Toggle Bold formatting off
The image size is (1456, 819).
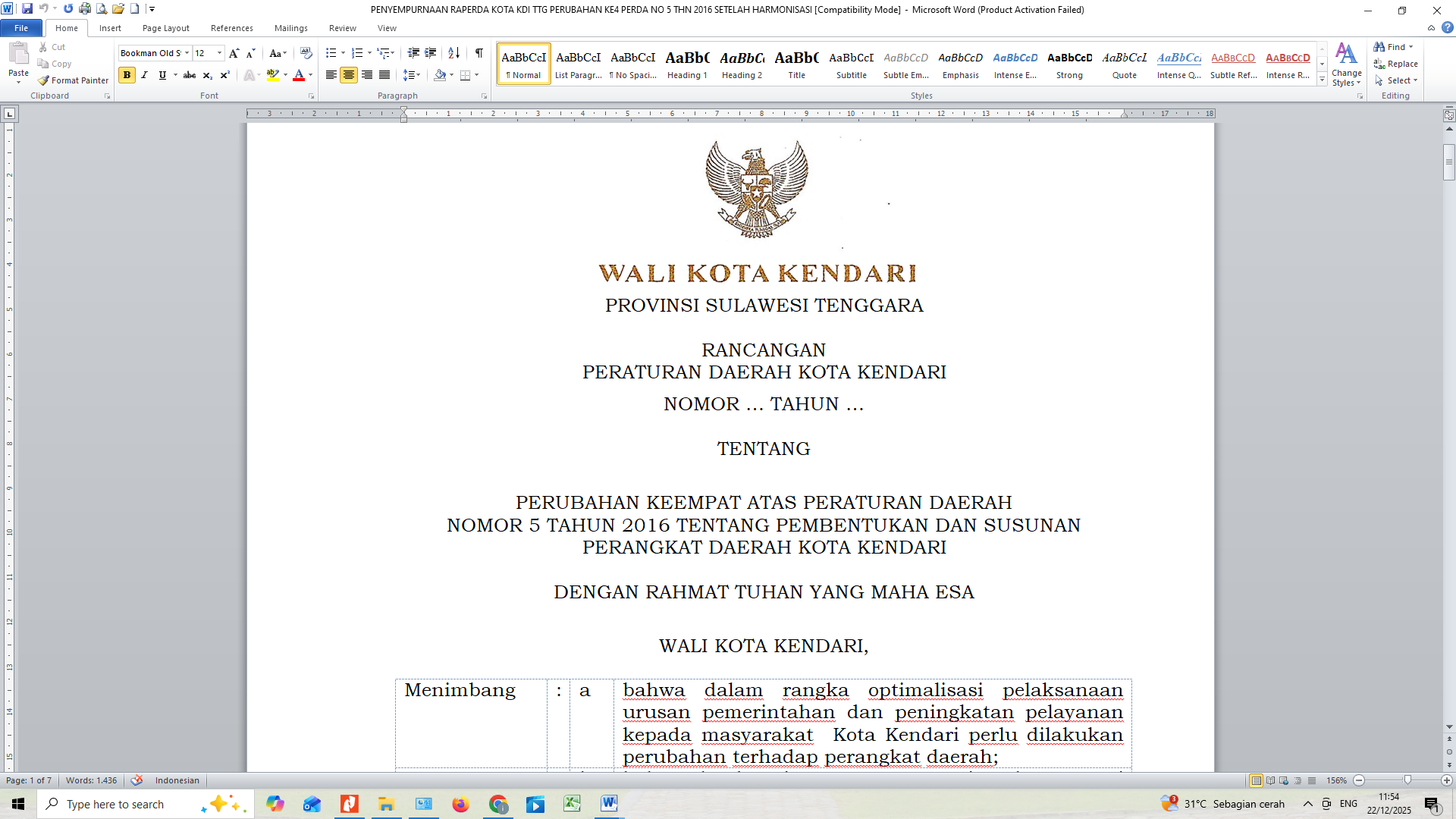point(127,75)
